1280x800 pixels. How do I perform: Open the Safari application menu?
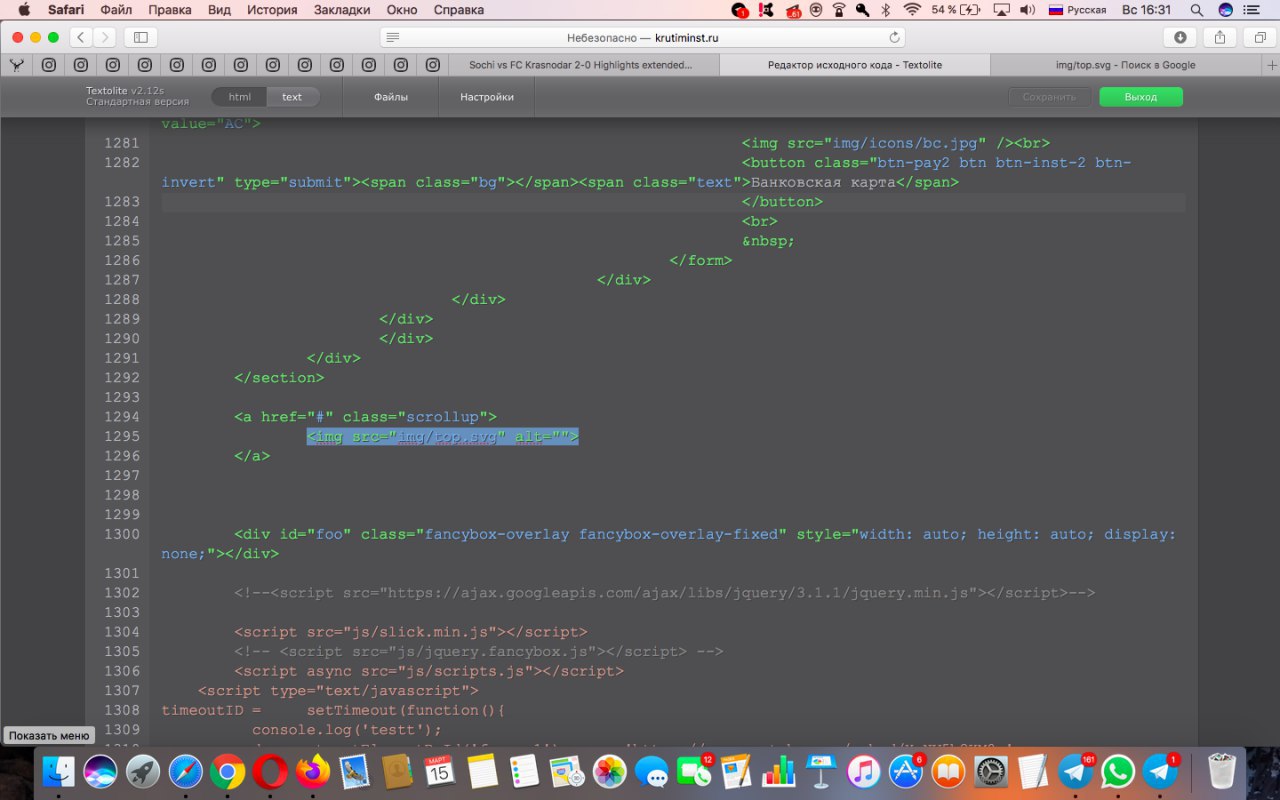[66, 10]
